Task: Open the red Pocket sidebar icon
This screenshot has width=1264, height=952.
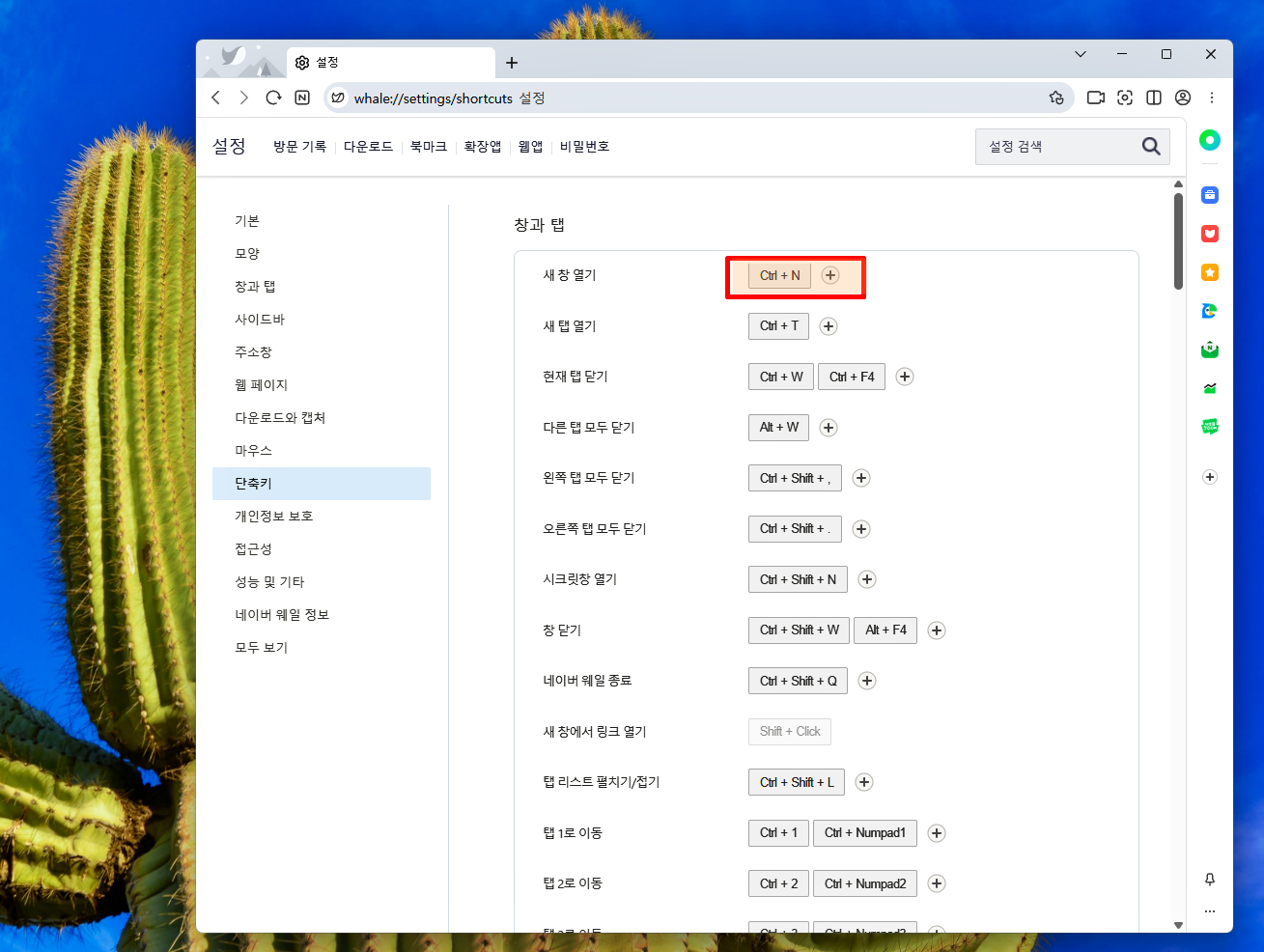Action: point(1210,234)
